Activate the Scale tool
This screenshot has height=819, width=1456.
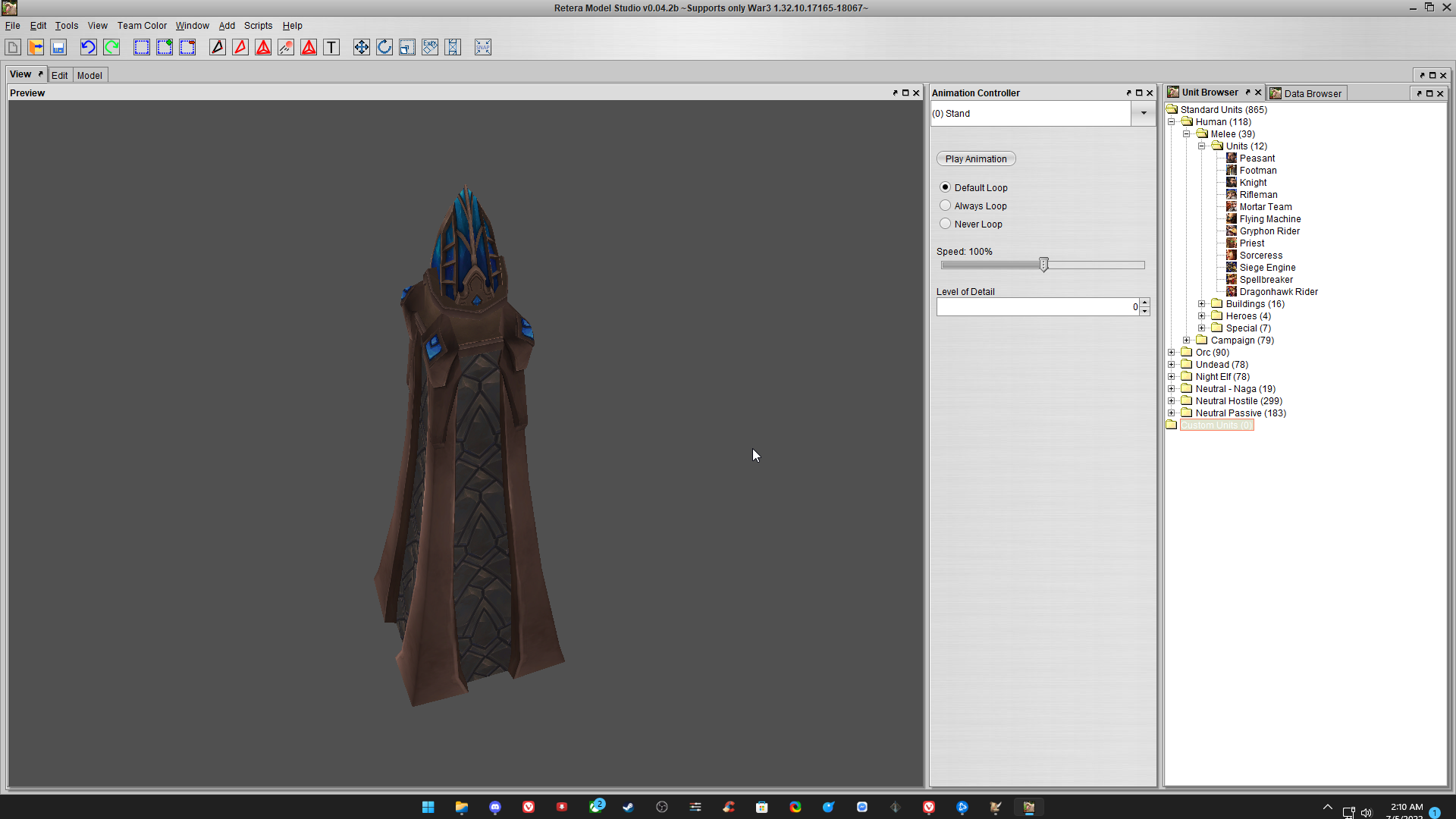point(407,47)
